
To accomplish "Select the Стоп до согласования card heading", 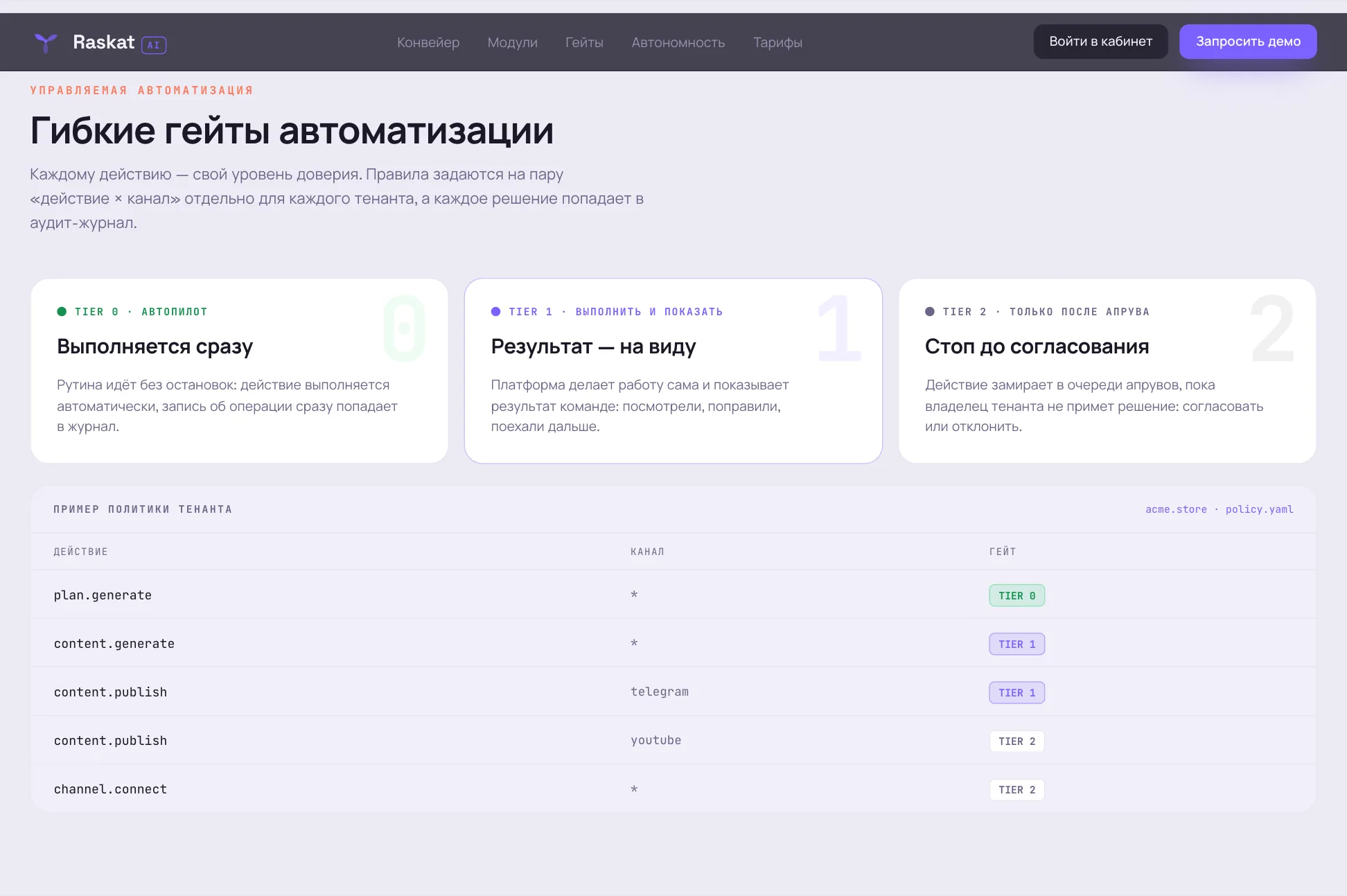I will [x=1037, y=346].
